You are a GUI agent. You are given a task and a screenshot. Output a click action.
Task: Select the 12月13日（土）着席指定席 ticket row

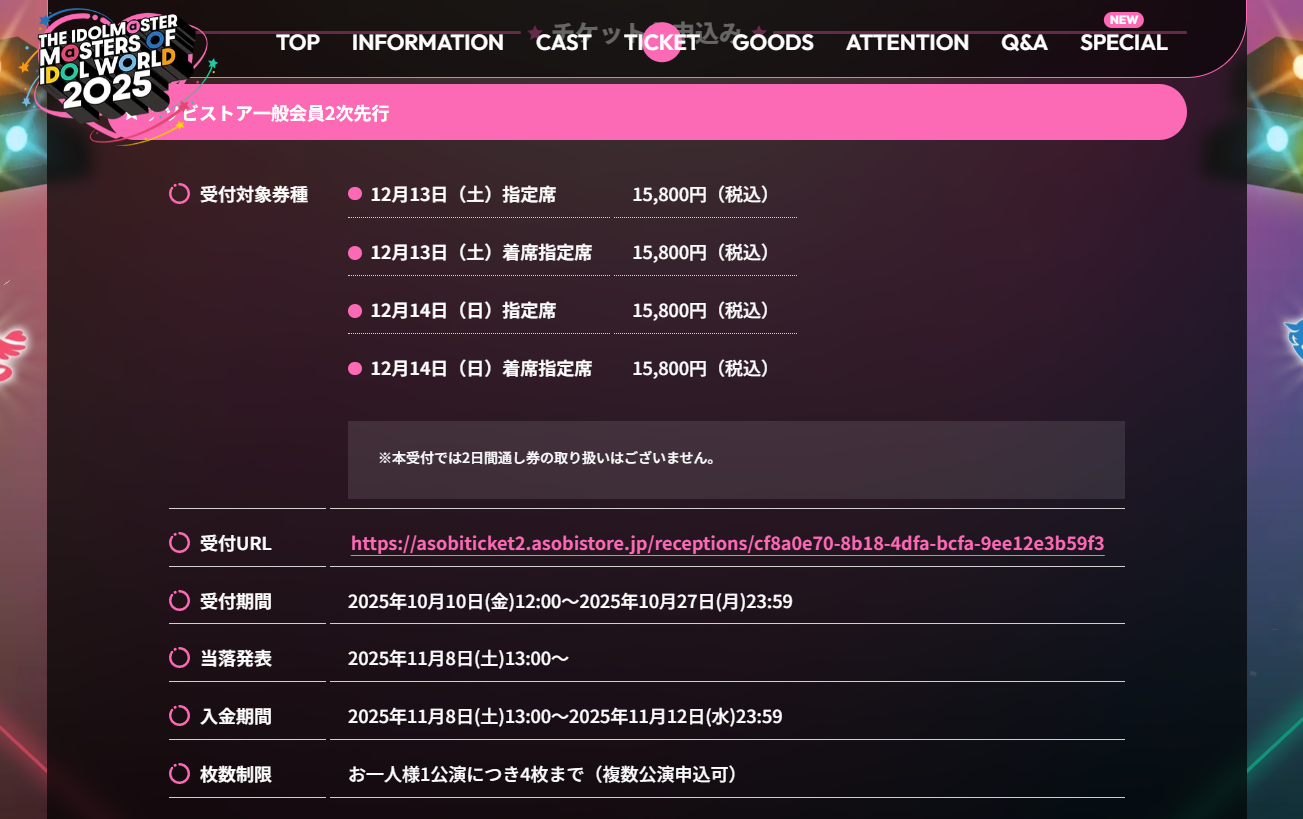coord(481,252)
